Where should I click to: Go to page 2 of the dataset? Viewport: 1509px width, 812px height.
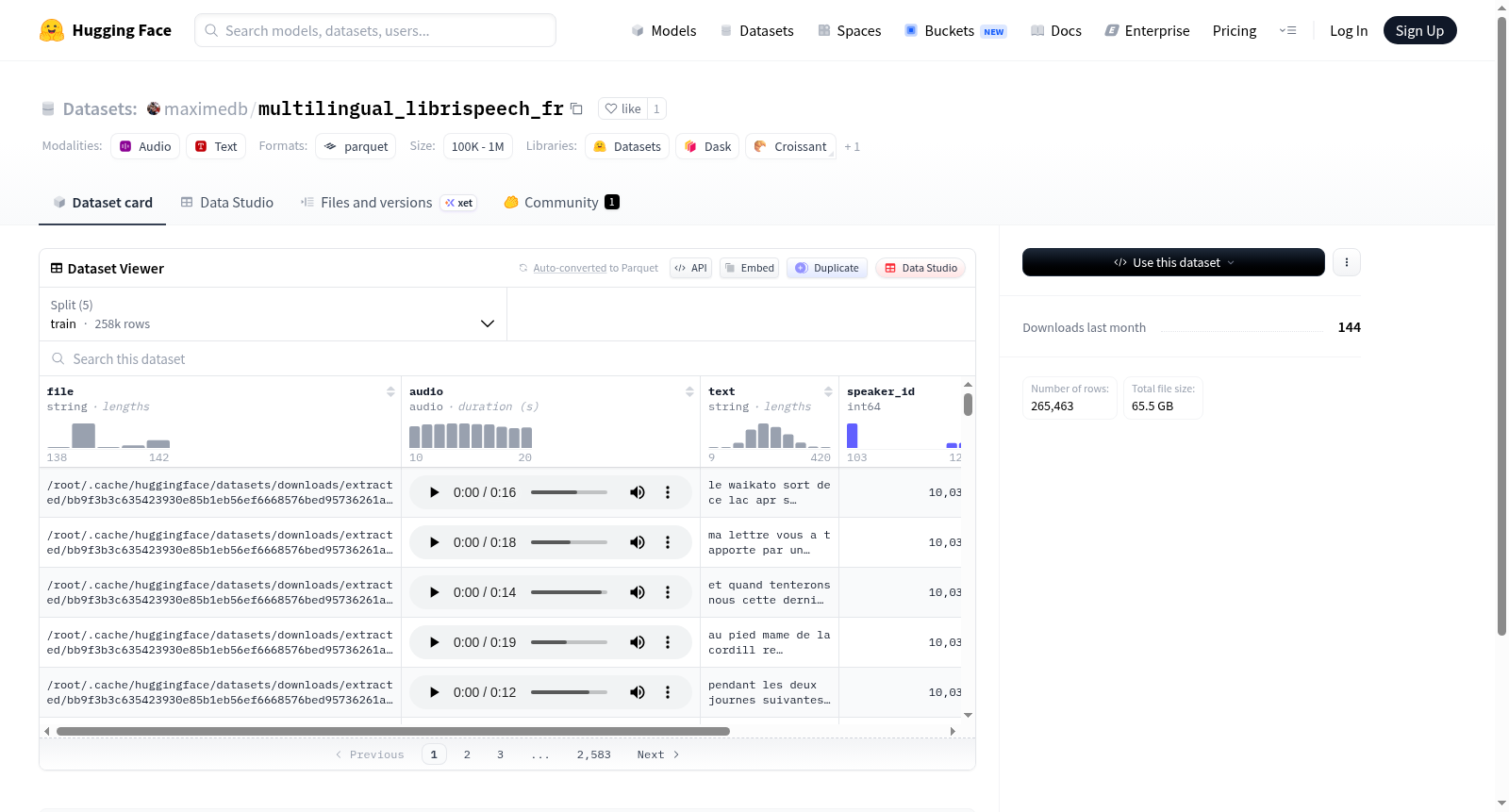click(467, 754)
